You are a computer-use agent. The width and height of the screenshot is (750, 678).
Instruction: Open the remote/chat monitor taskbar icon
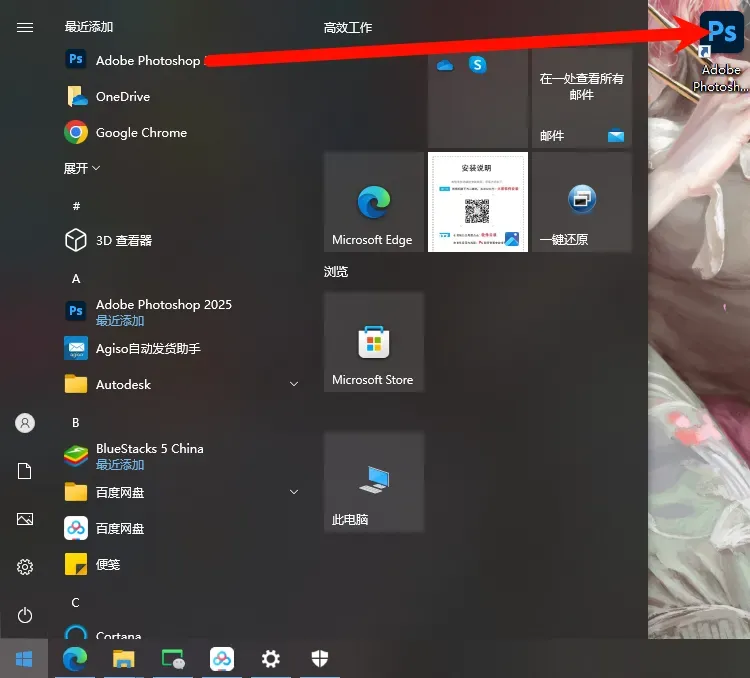[x=173, y=658]
